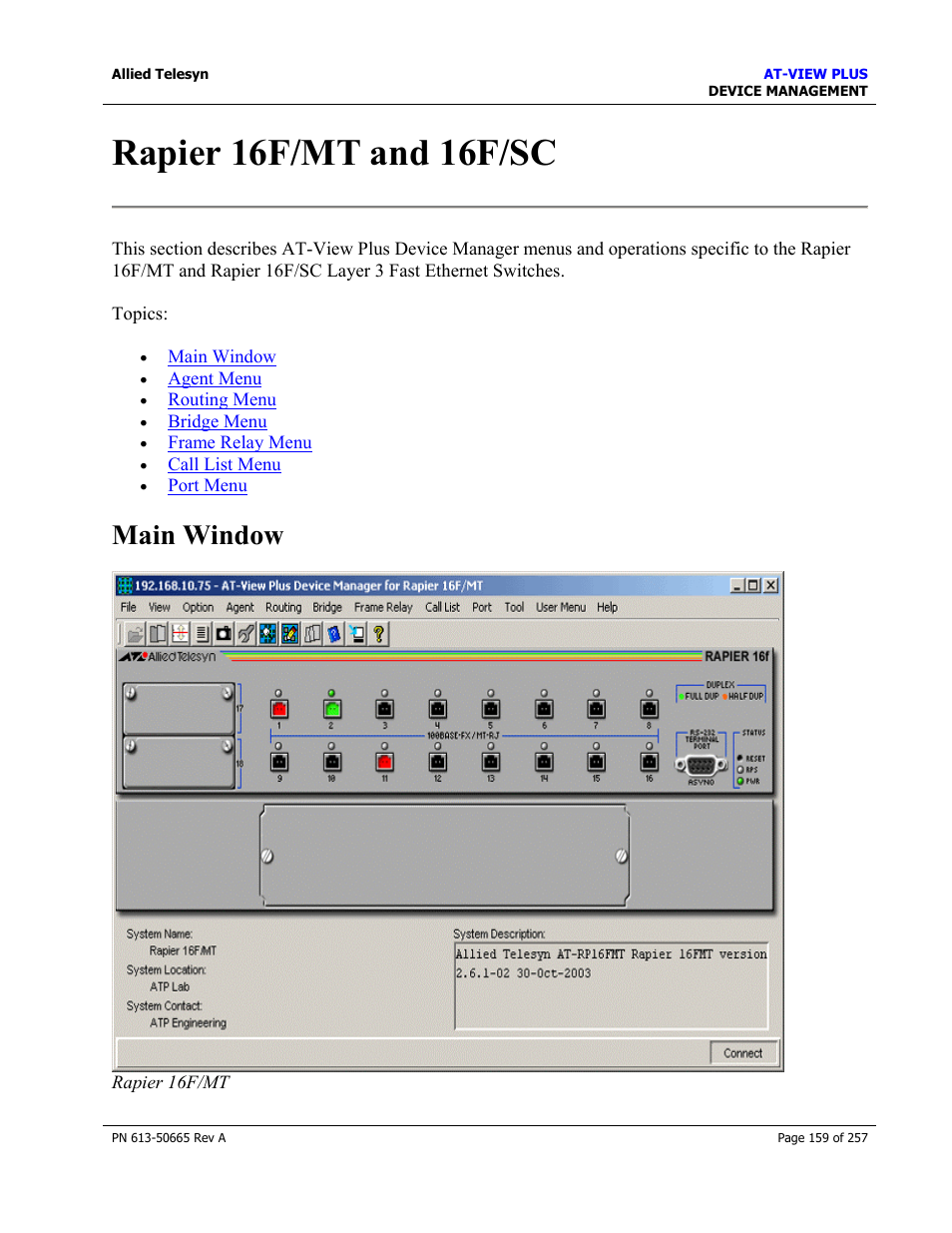Select port 10 on the switch
This screenshot has height=1233, width=952.
tap(331, 762)
